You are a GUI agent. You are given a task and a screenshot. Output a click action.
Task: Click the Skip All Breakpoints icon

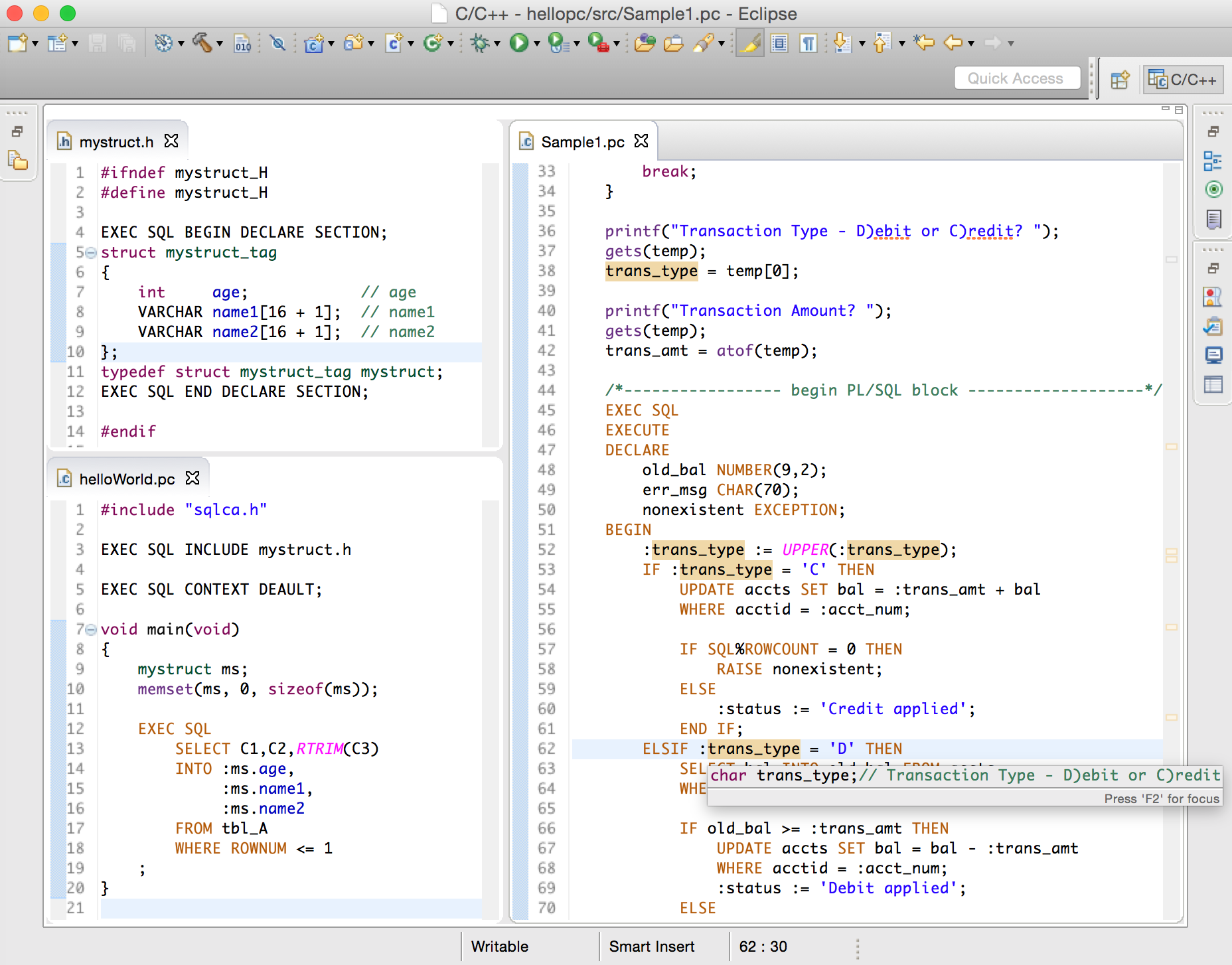pyautogui.click(x=278, y=44)
